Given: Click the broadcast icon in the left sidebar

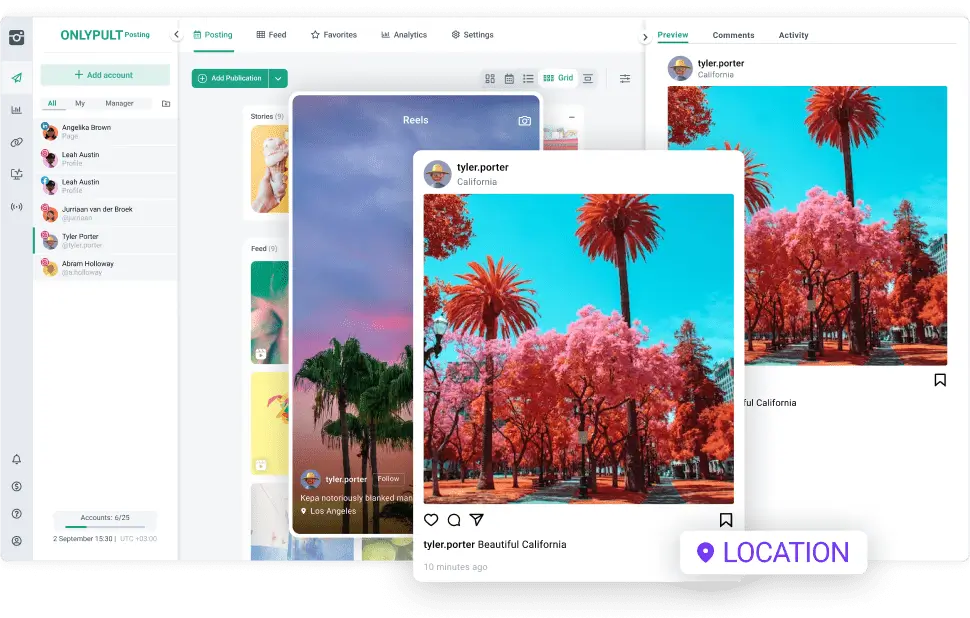Looking at the screenshot, I should point(15,207).
